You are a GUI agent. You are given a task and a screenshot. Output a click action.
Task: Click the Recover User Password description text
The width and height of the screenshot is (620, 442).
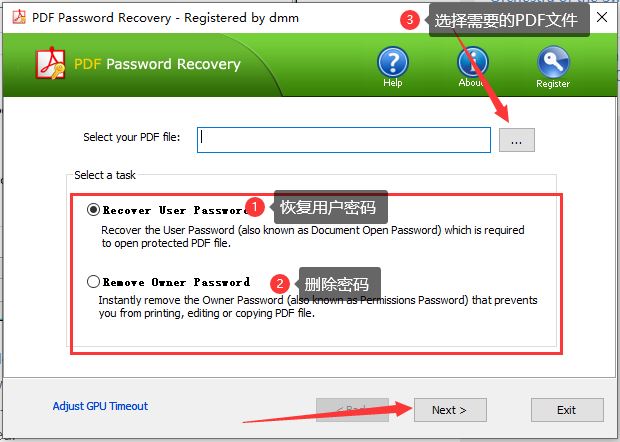coord(313,236)
